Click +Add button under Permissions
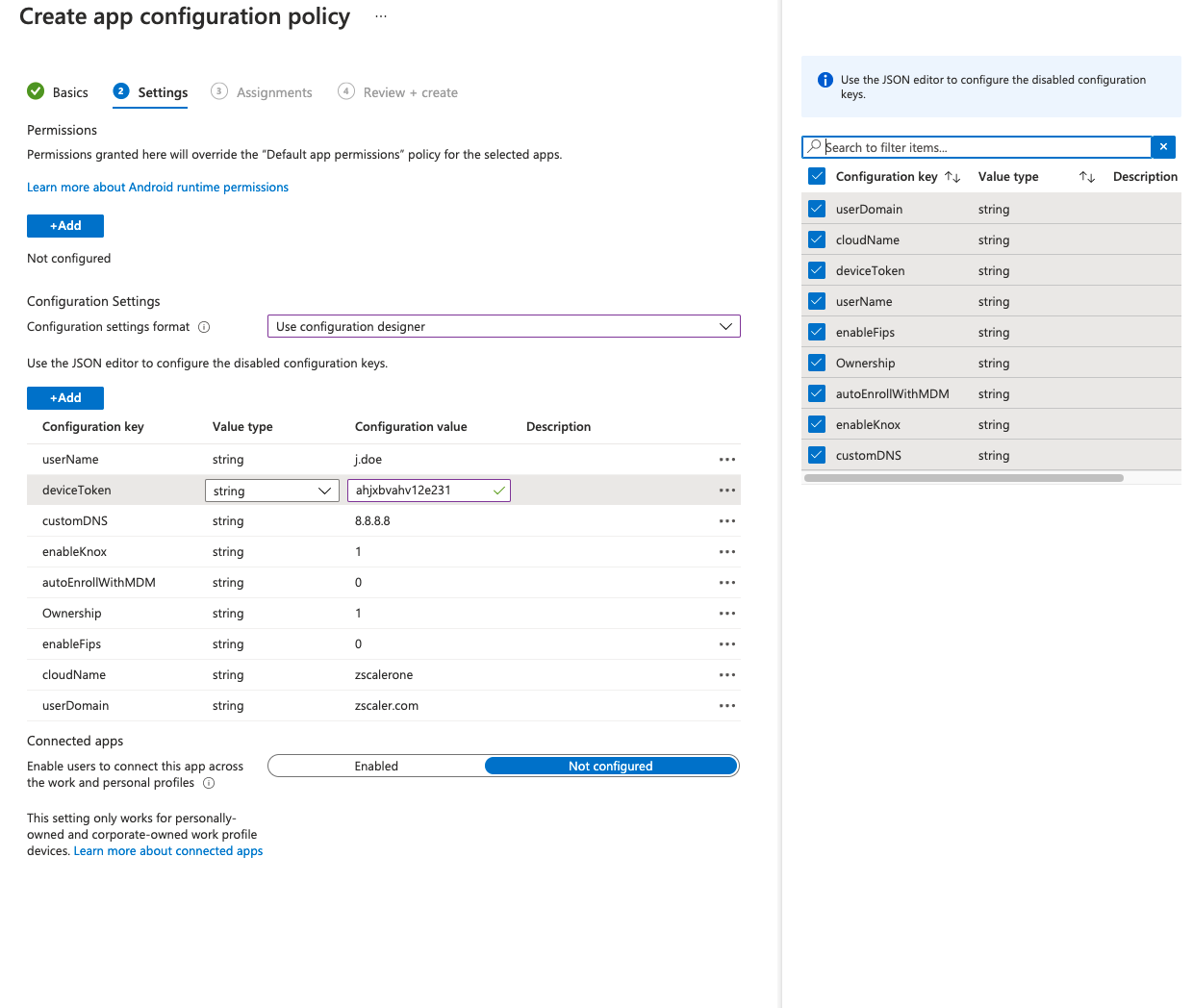 point(65,226)
